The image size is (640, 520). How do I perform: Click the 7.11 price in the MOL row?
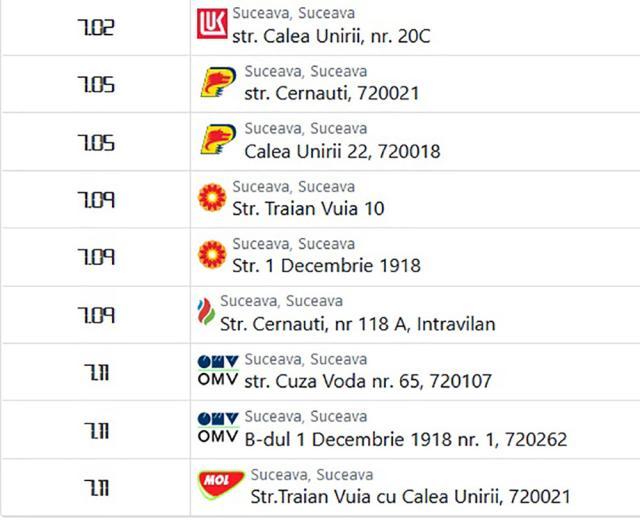tap(97, 487)
